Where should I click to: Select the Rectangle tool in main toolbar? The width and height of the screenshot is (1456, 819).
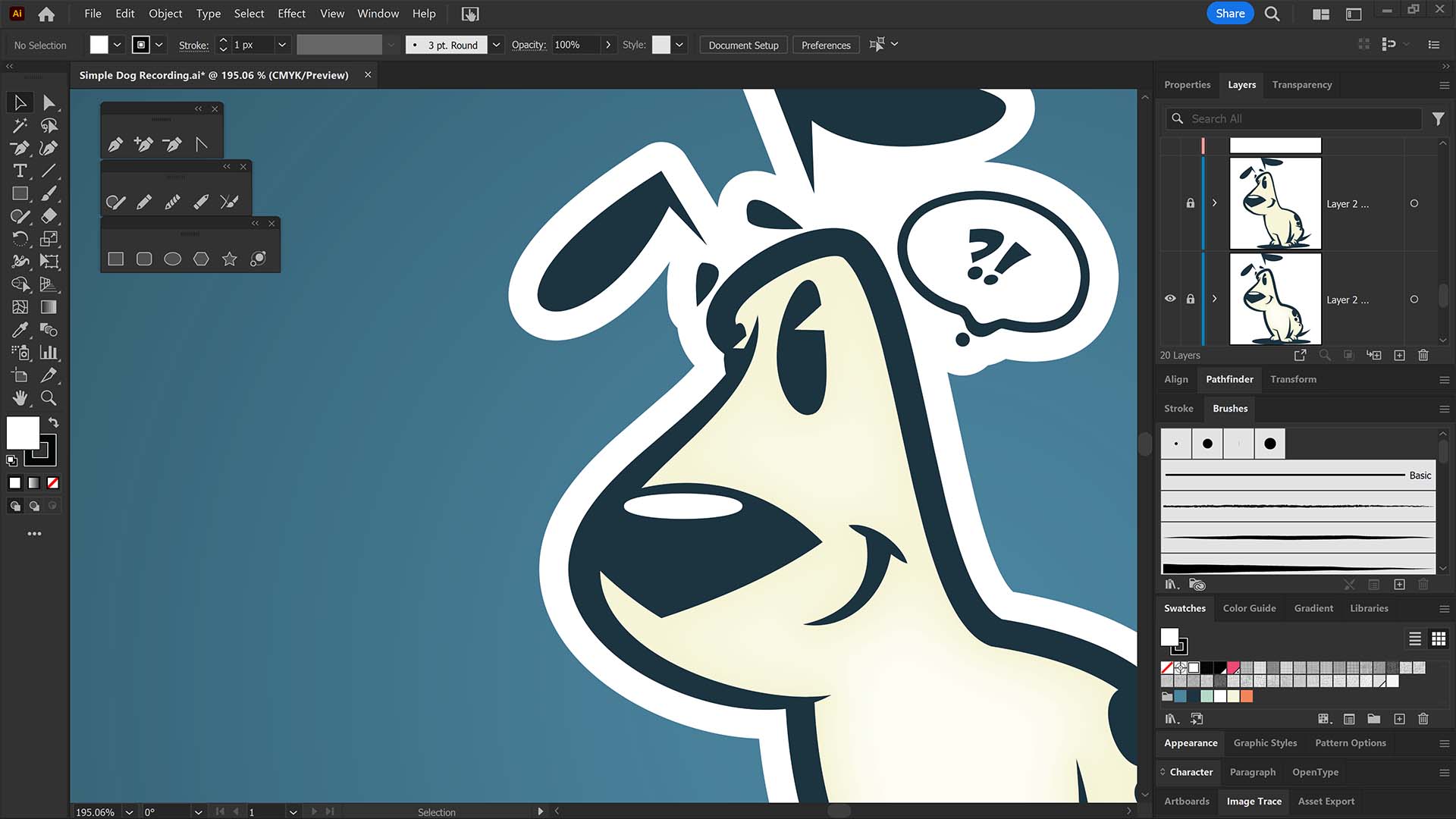click(20, 193)
